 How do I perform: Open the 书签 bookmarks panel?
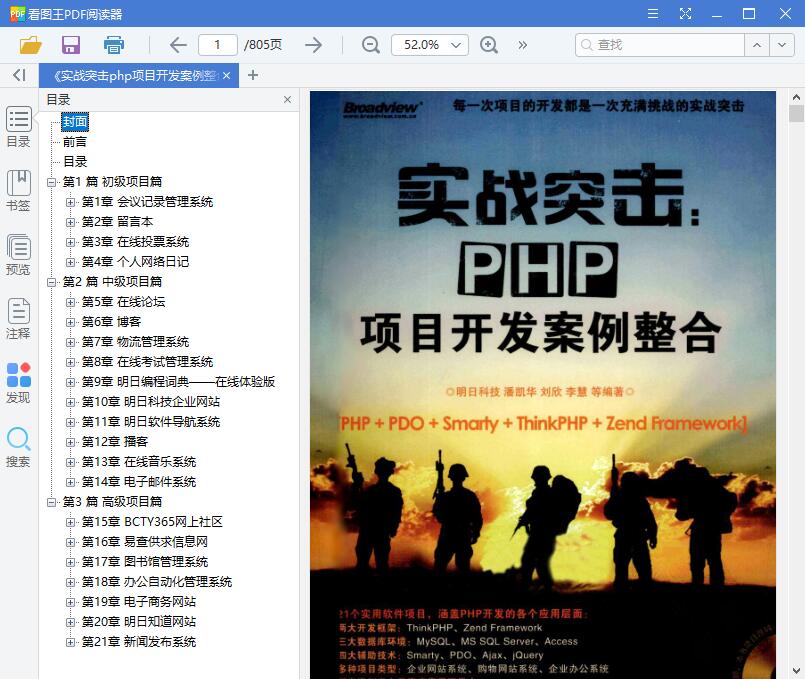pyautogui.click(x=18, y=191)
